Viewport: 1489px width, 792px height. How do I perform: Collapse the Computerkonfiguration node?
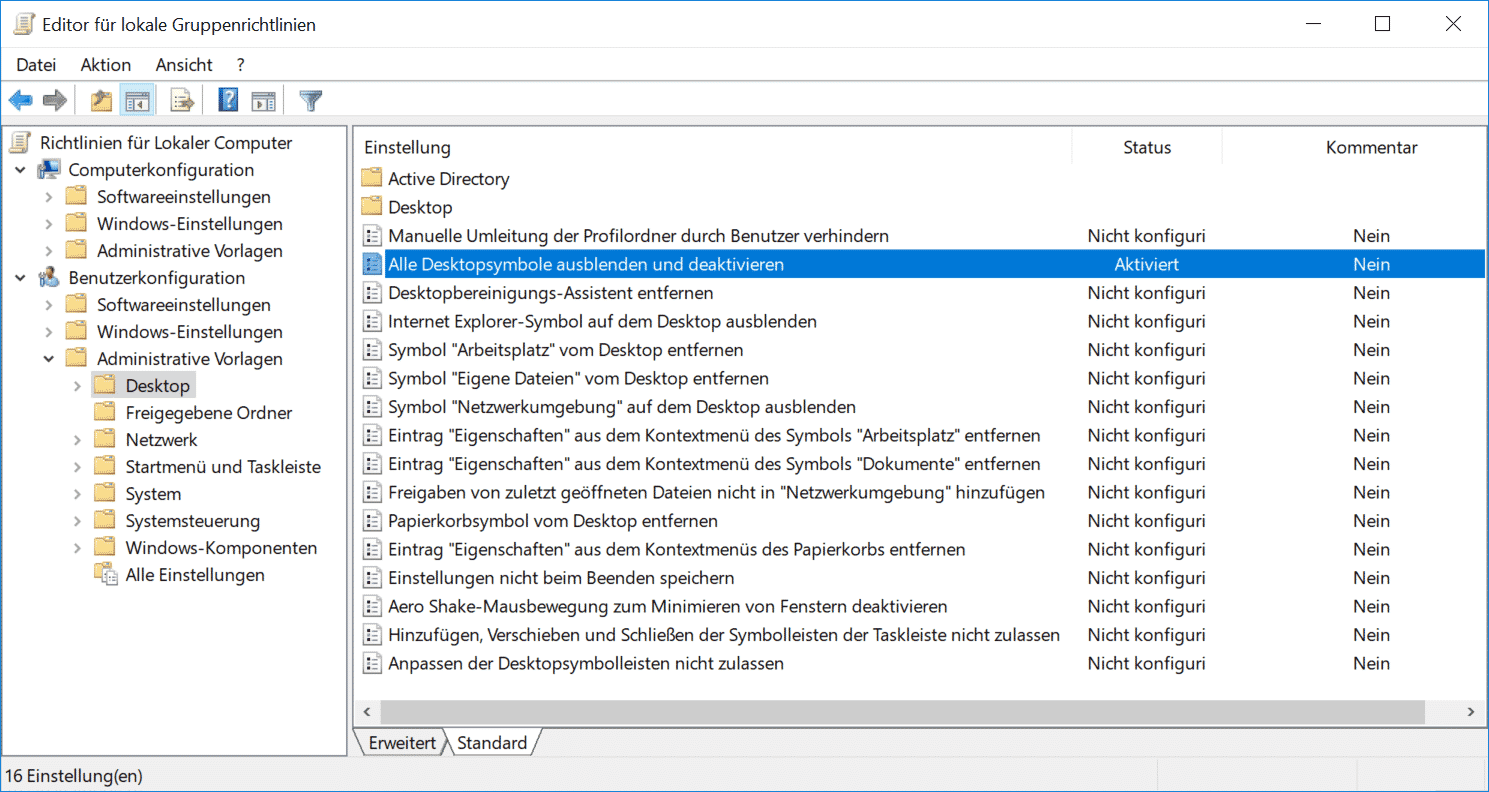pos(21,170)
